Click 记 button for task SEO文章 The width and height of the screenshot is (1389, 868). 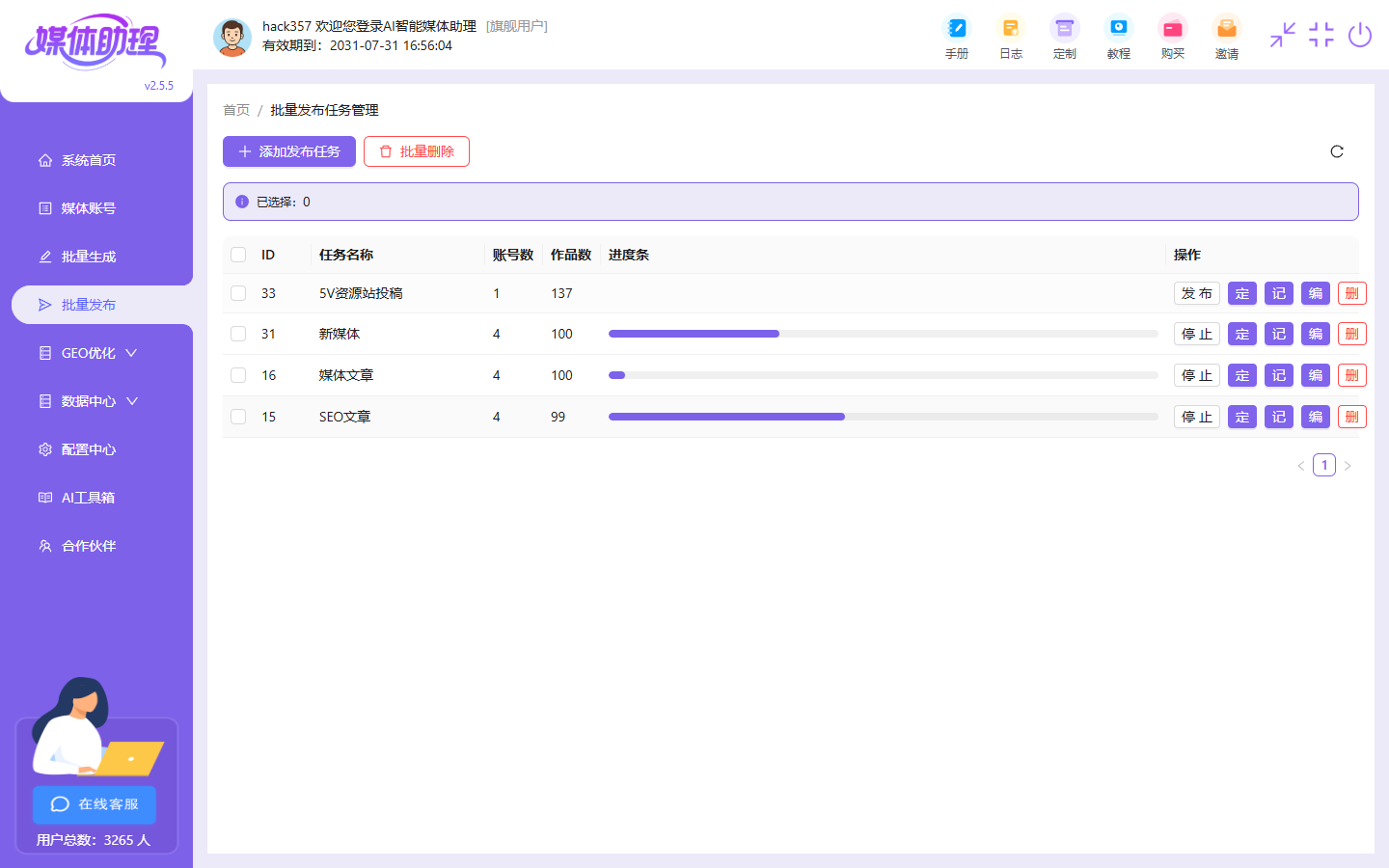coord(1279,417)
